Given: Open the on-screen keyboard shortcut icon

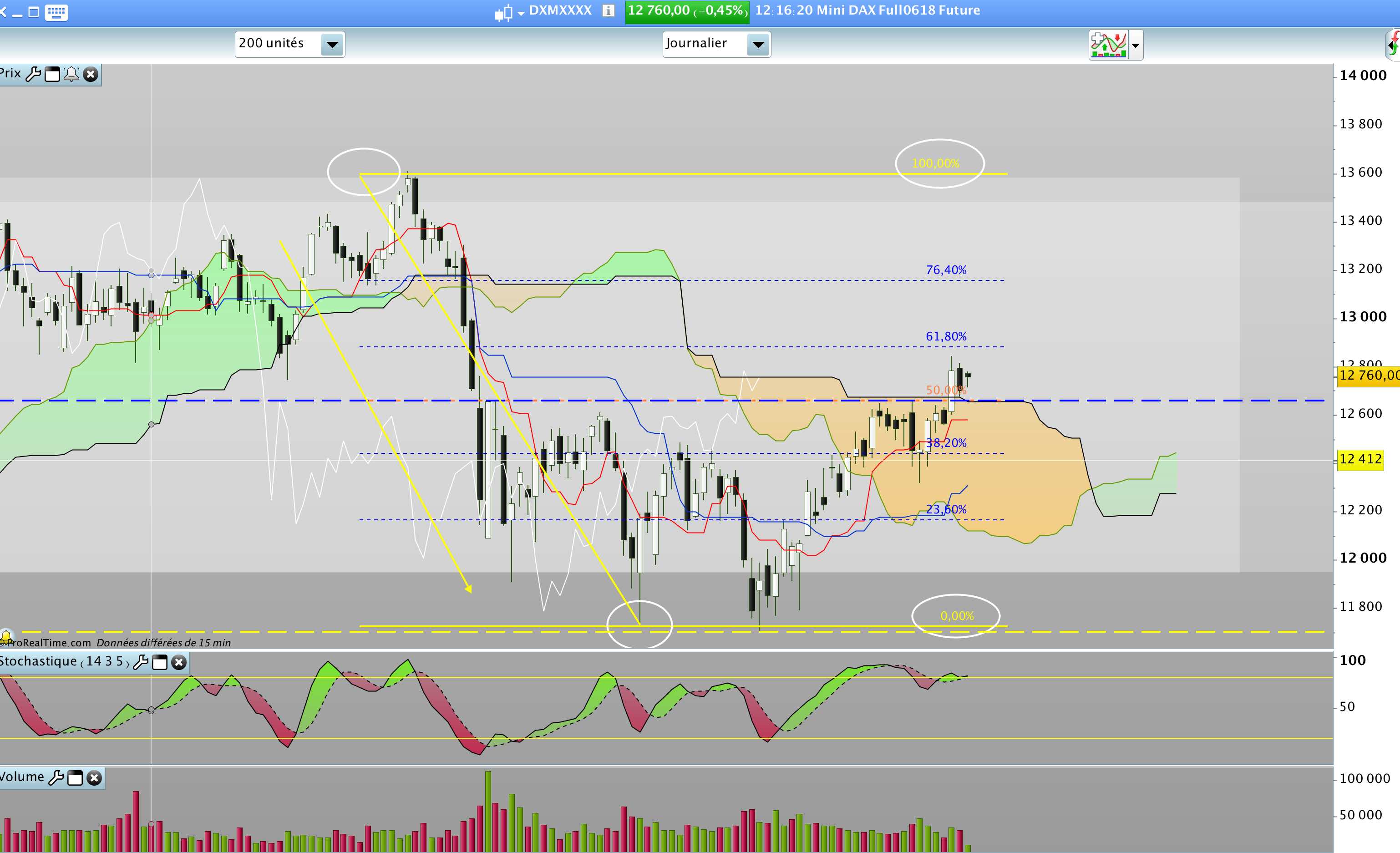Looking at the screenshot, I should pos(56,12).
